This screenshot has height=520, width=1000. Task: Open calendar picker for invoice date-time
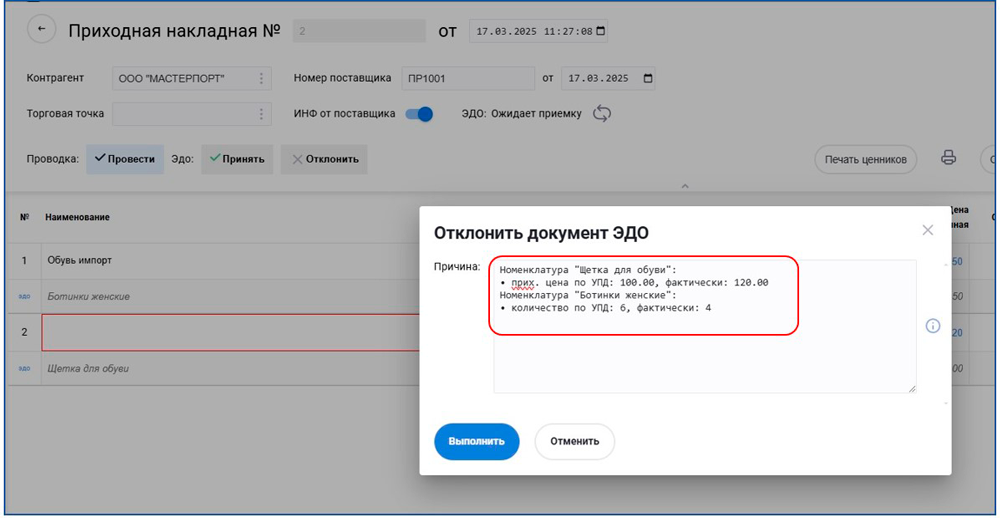click(x=598, y=31)
